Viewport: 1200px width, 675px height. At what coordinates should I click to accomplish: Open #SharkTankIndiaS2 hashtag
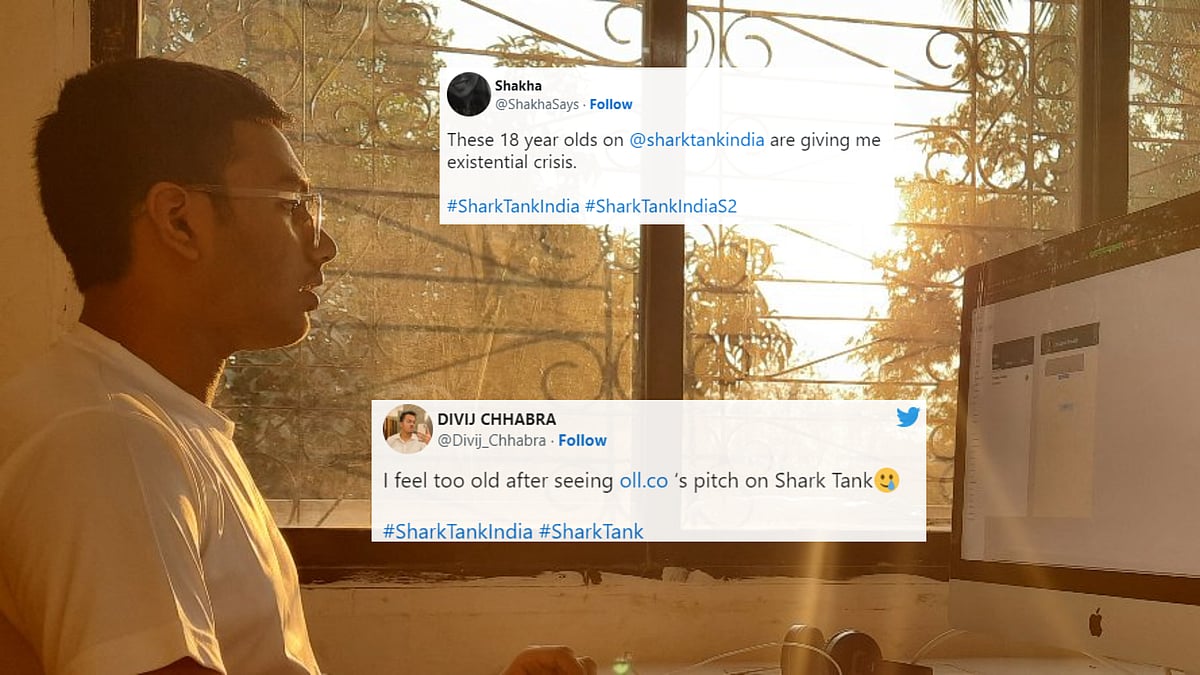tap(660, 206)
